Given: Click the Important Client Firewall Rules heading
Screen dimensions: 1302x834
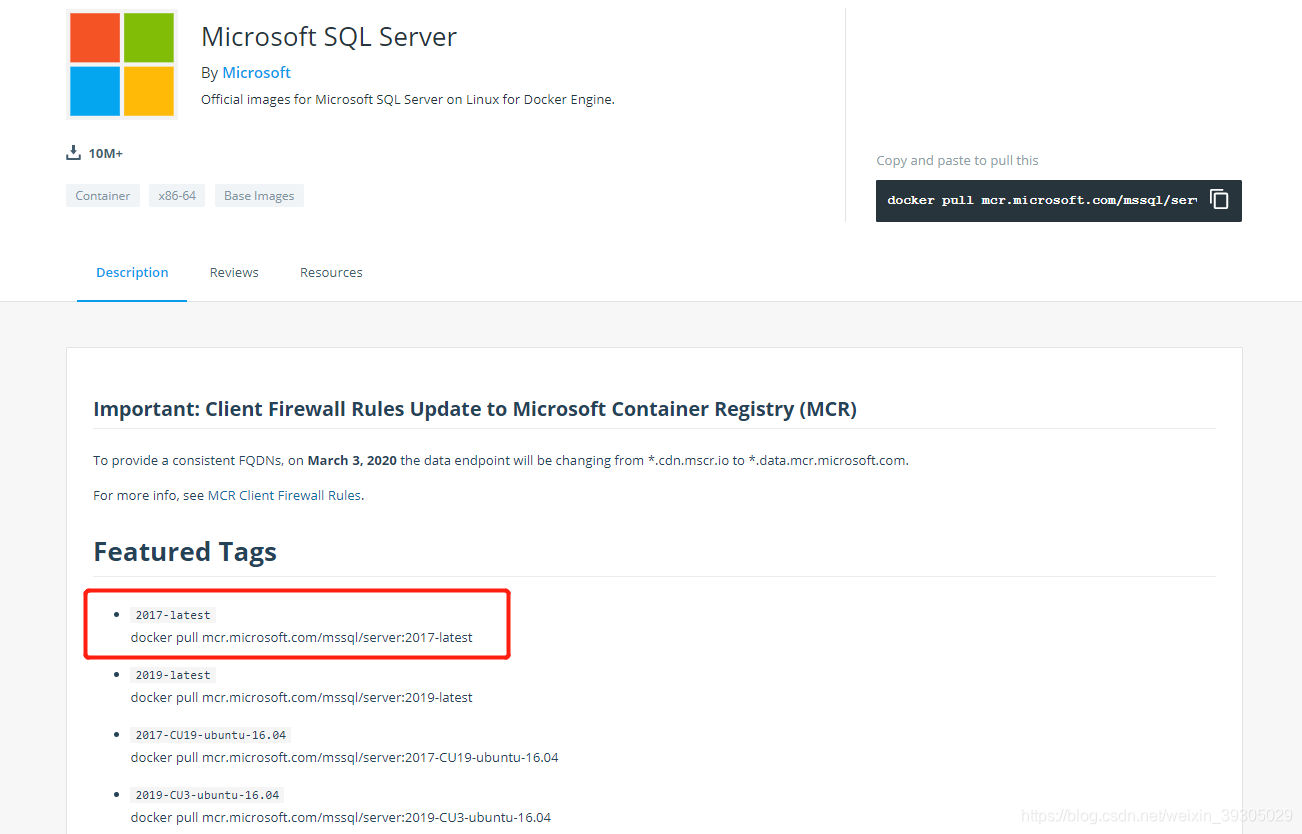Looking at the screenshot, I should coord(475,409).
